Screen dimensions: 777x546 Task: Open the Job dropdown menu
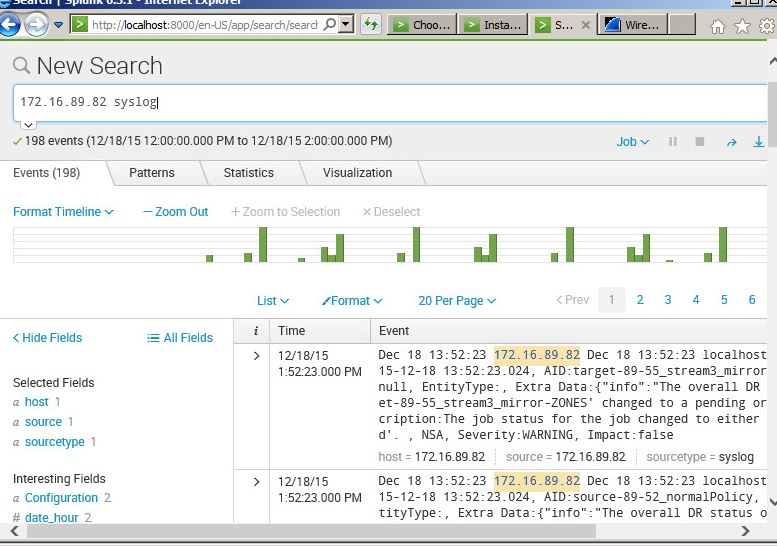(x=633, y=142)
